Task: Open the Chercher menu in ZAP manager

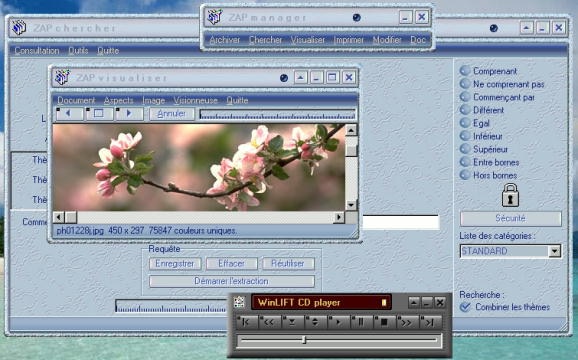Action: pos(265,40)
